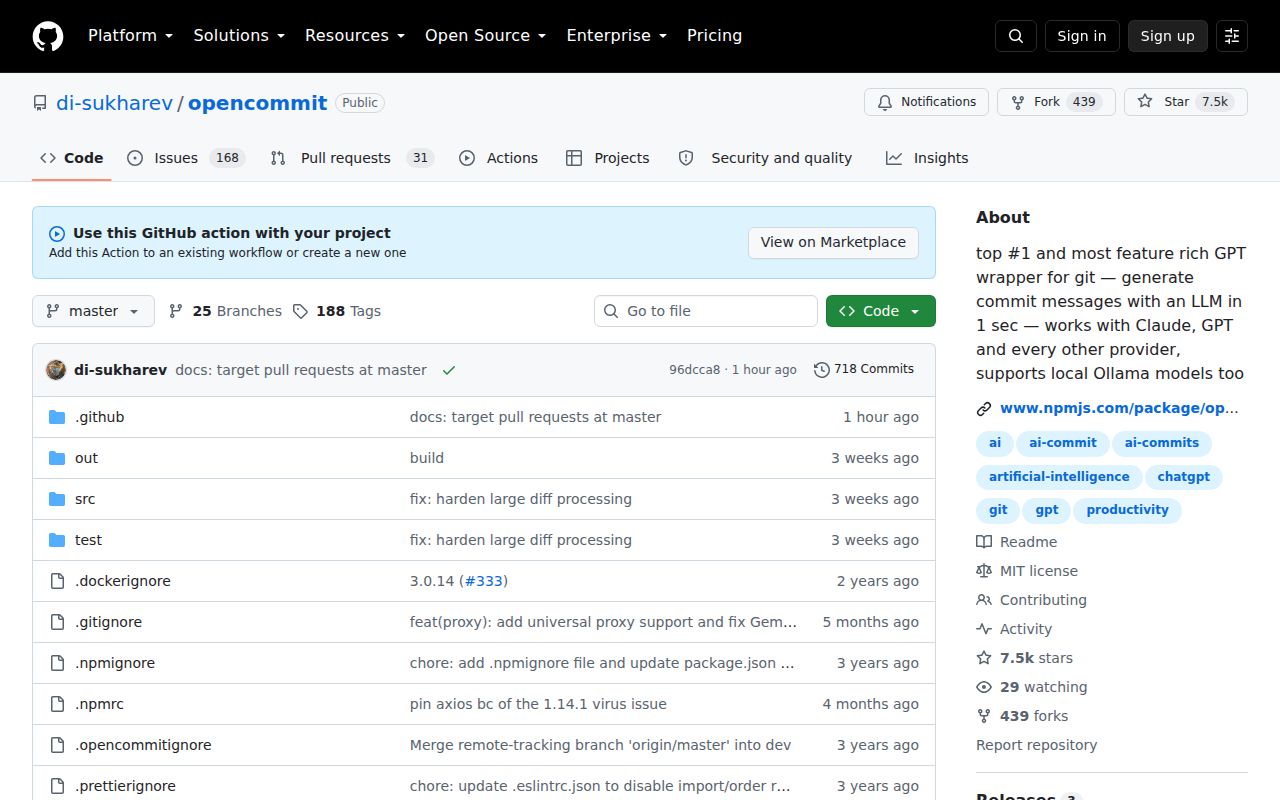Open the www.npmjs.com package link
Viewport: 1280px width, 800px height.
tap(1119, 408)
